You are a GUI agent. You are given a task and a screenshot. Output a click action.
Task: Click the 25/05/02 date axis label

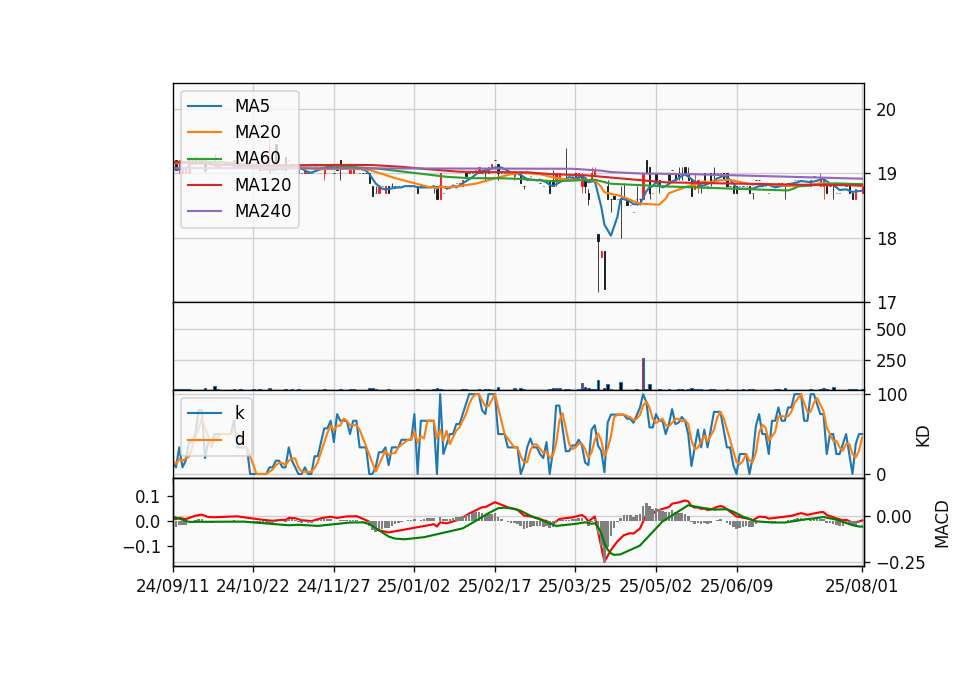click(655, 586)
